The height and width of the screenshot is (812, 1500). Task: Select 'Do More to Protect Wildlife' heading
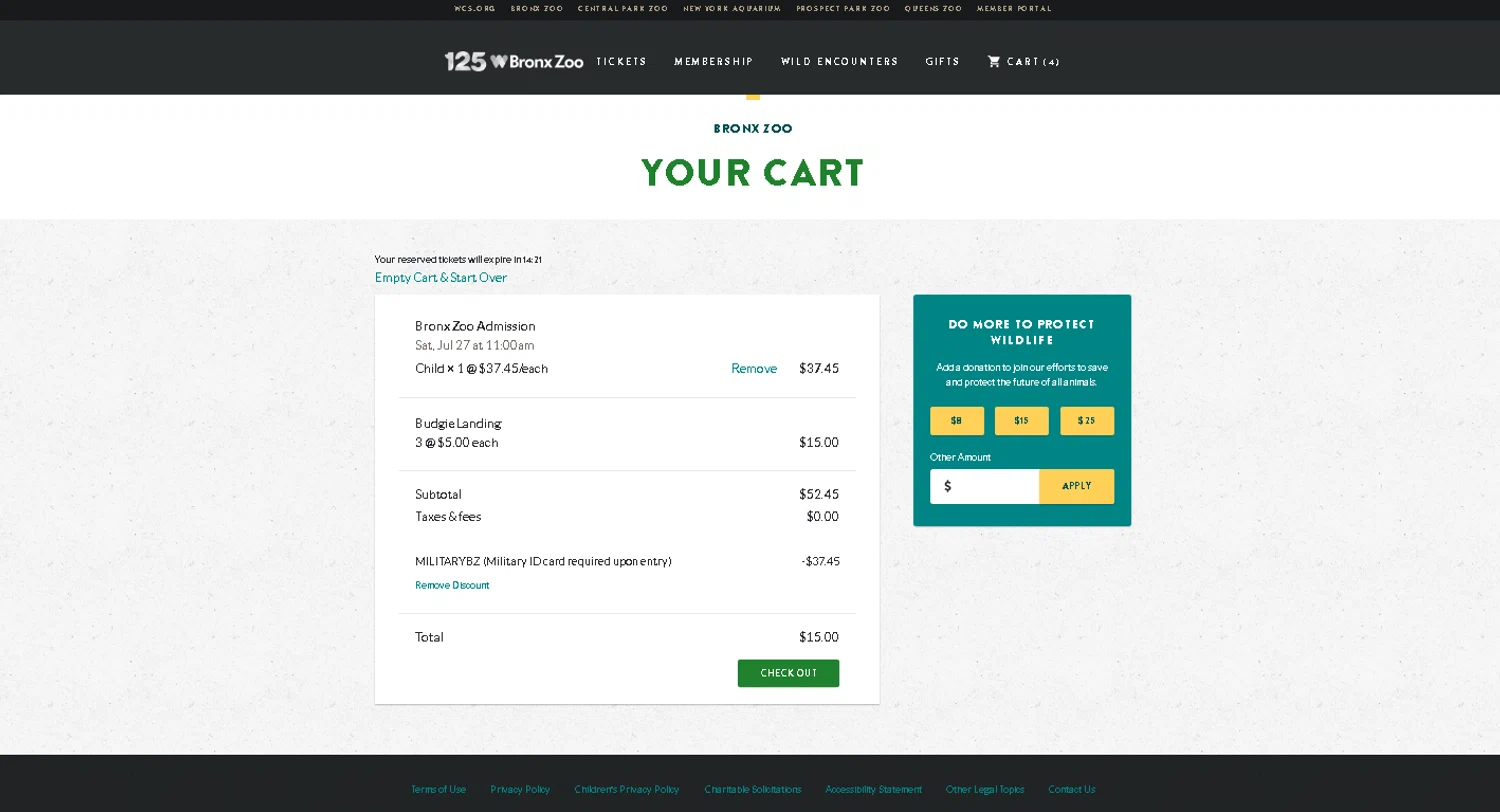click(x=1022, y=332)
